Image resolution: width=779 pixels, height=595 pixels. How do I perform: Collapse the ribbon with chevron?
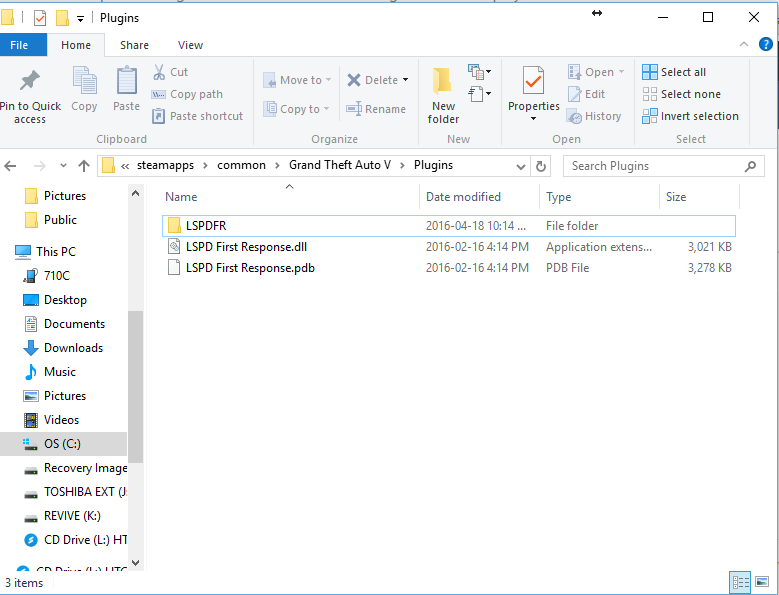(744, 44)
